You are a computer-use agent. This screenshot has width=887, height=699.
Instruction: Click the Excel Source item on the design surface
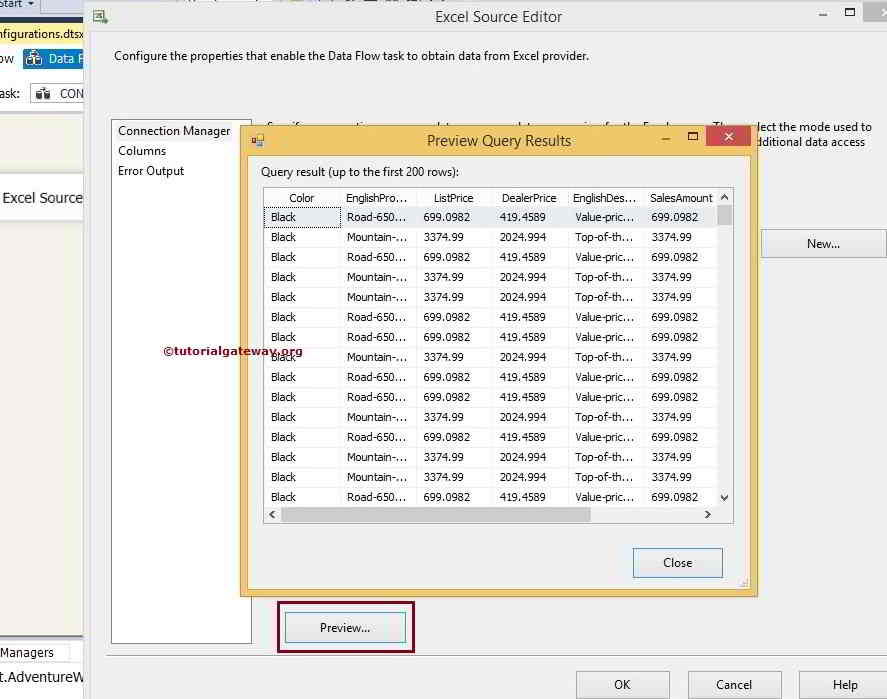42,198
